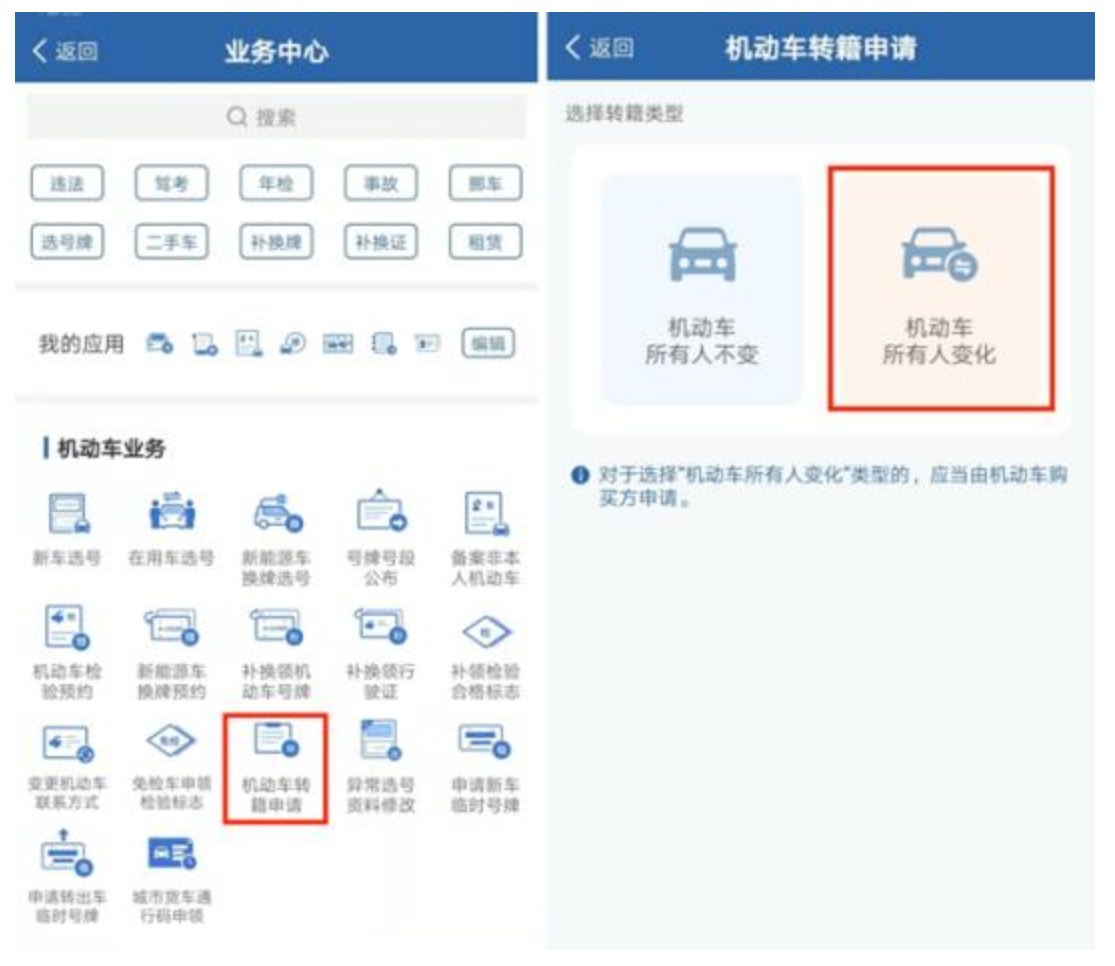Go back from 机动车转籍申请 page

(599, 48)
